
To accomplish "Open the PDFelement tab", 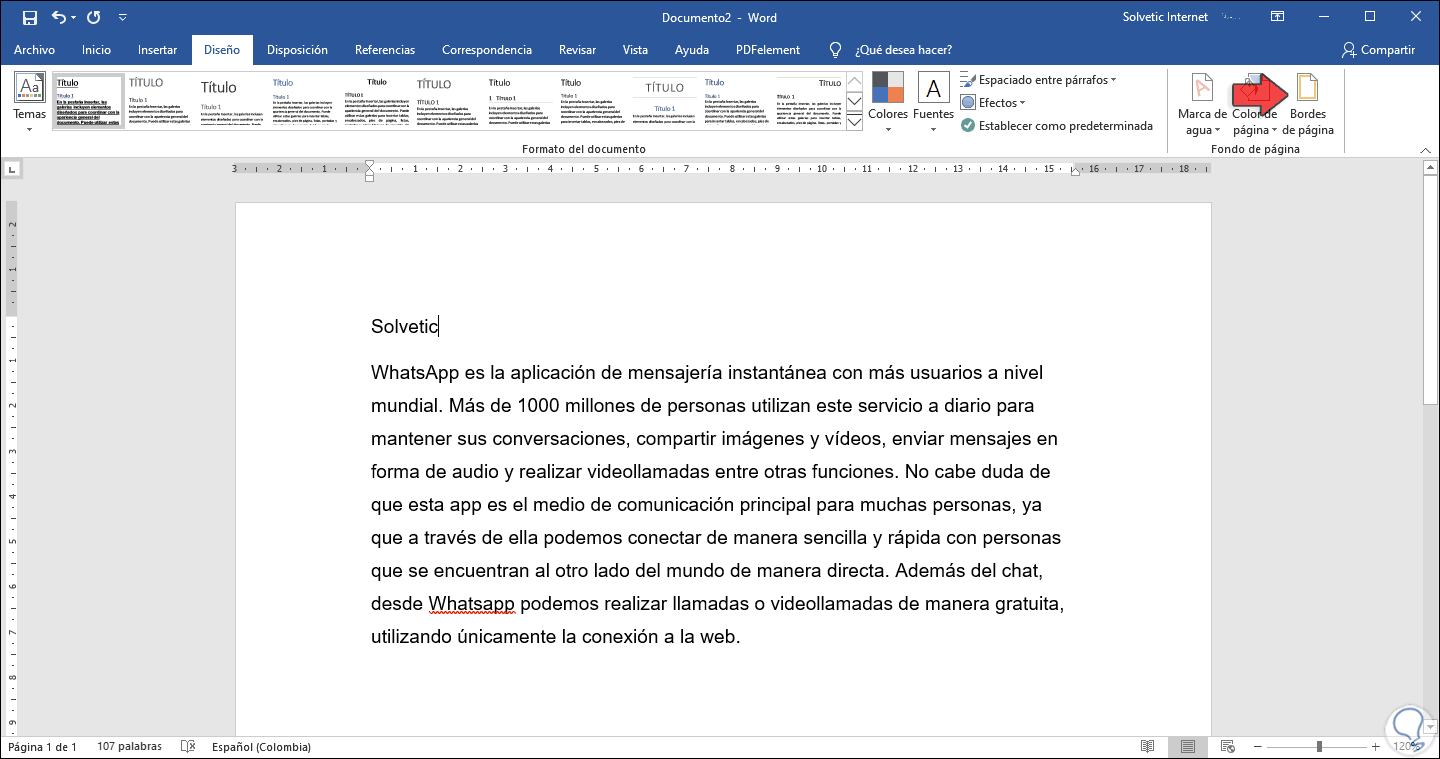I will [768, 50].
